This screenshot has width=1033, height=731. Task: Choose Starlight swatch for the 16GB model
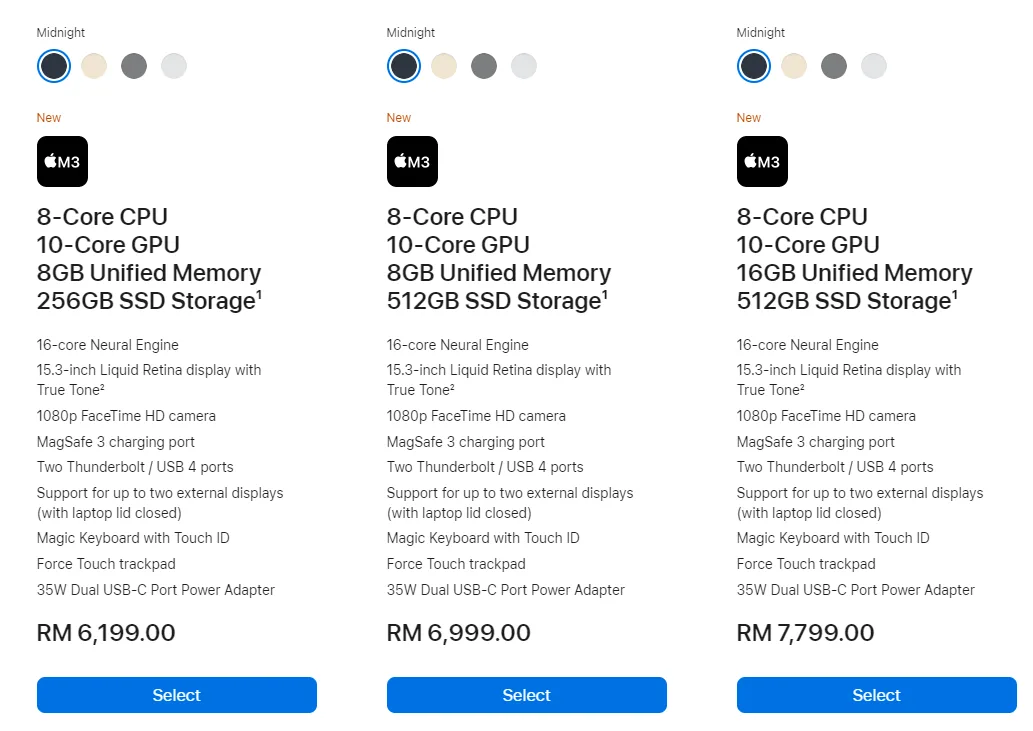794,66
